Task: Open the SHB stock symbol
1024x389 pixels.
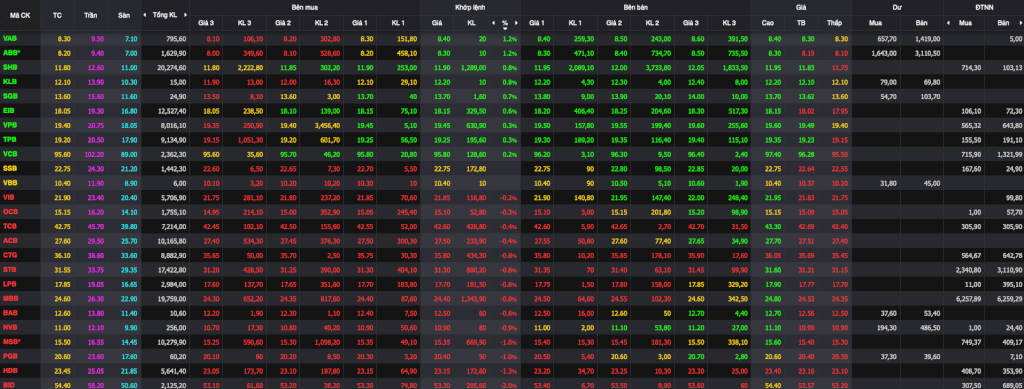Action: point(10,67)
